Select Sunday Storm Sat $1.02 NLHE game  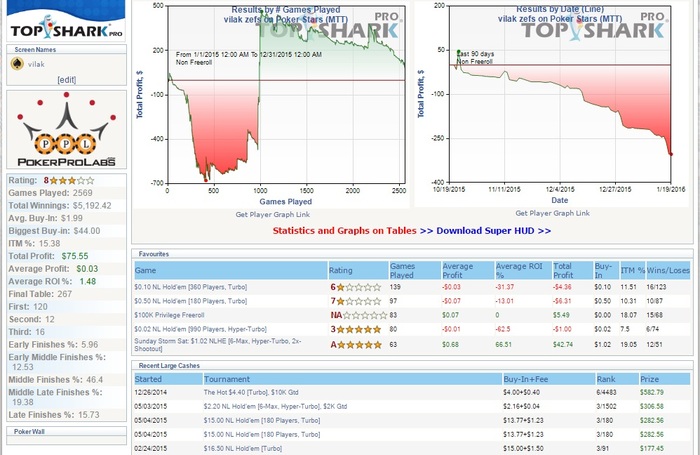click(218, 345)
